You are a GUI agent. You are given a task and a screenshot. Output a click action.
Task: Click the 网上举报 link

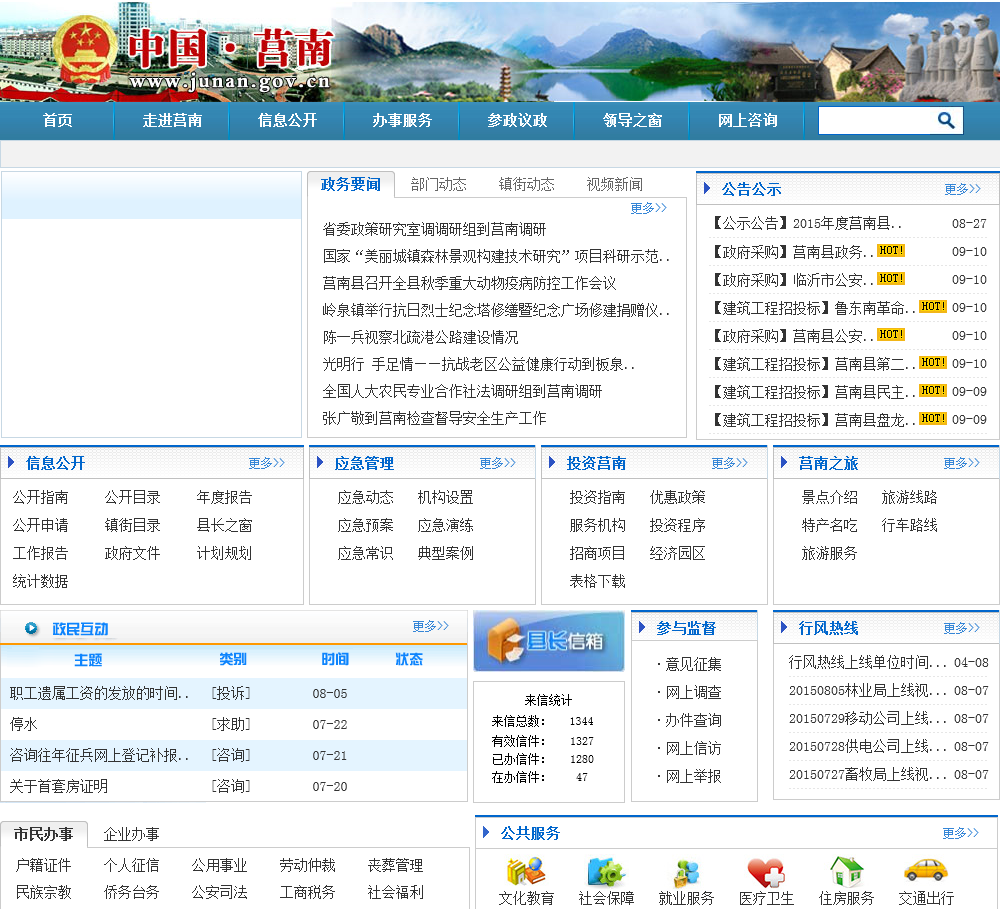click(693, 776)
